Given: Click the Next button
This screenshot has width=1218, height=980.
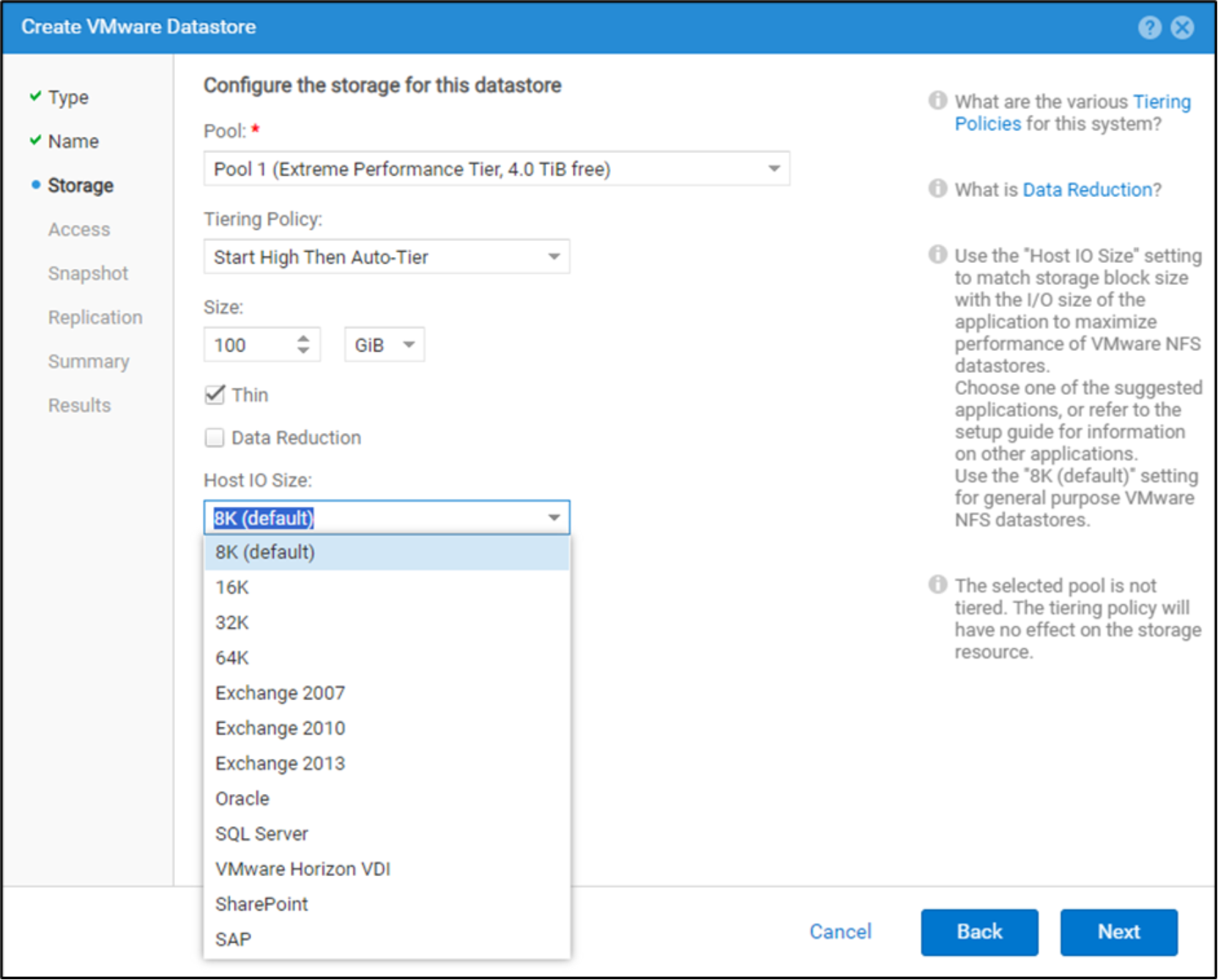Looking at the screenshot, I should click(1118, 932).
